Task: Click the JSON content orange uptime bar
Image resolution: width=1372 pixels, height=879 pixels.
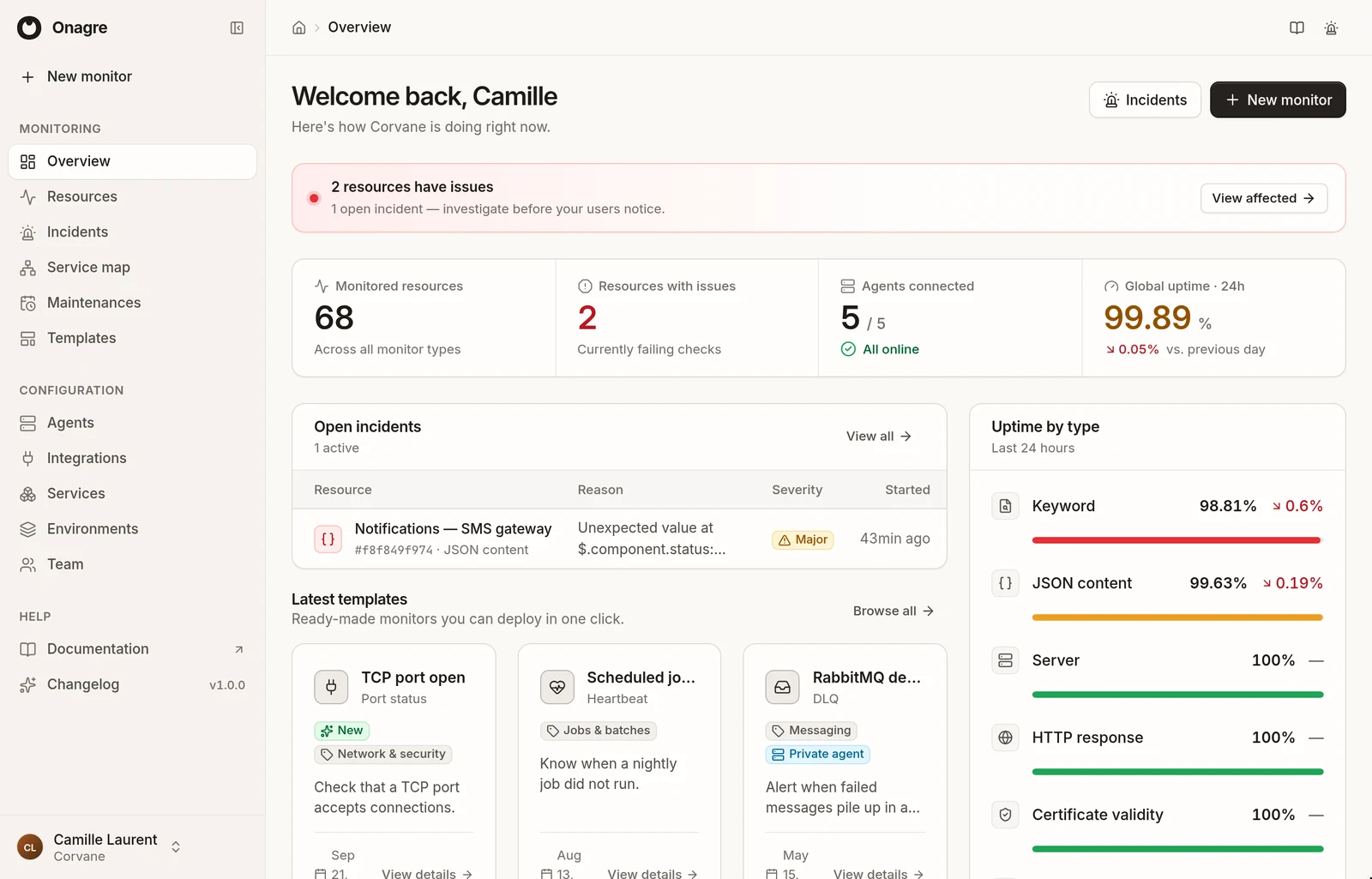Action: tap(1177, 617)
